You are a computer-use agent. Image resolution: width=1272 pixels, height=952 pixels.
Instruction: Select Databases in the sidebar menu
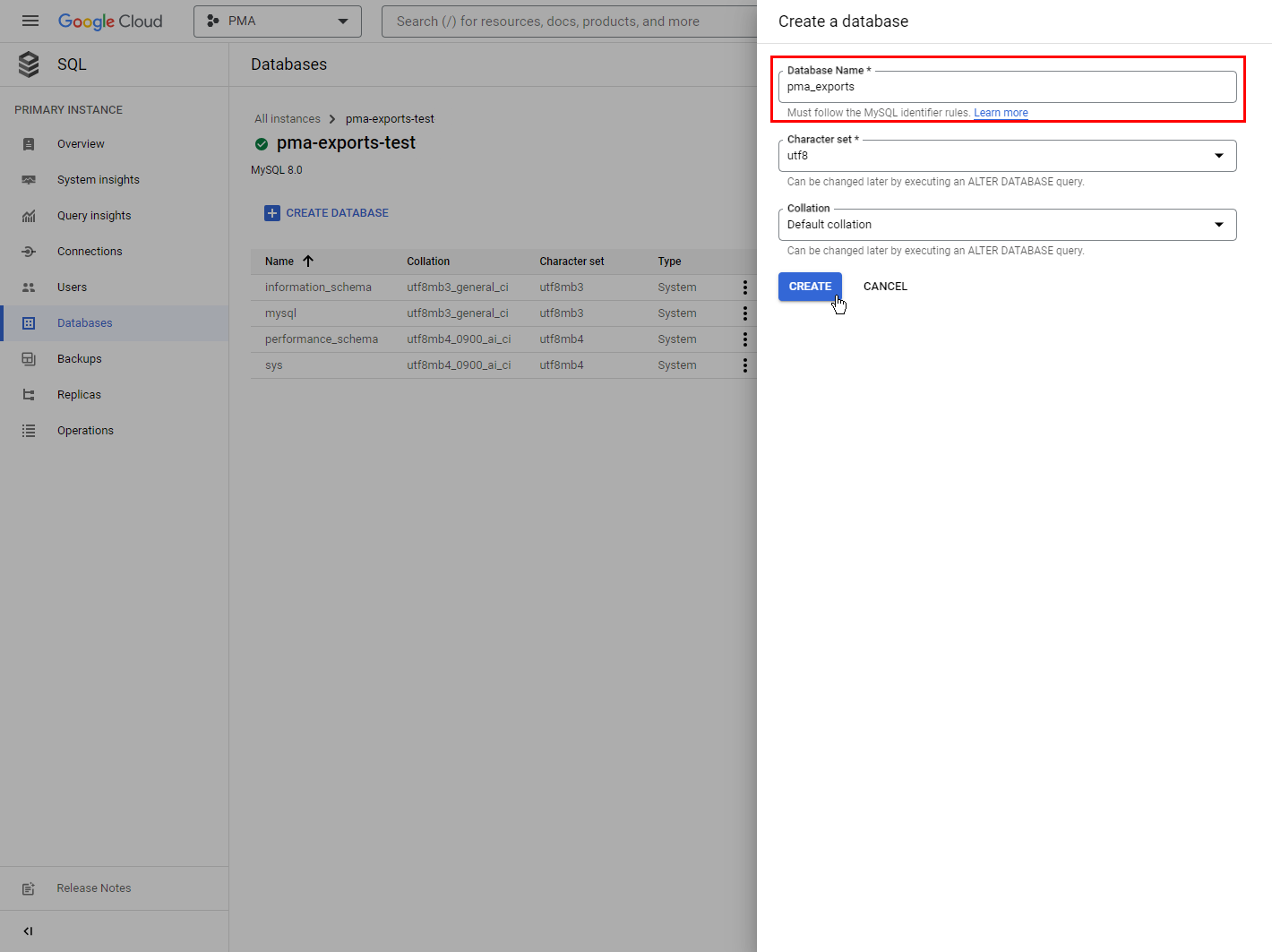[84, 323]
